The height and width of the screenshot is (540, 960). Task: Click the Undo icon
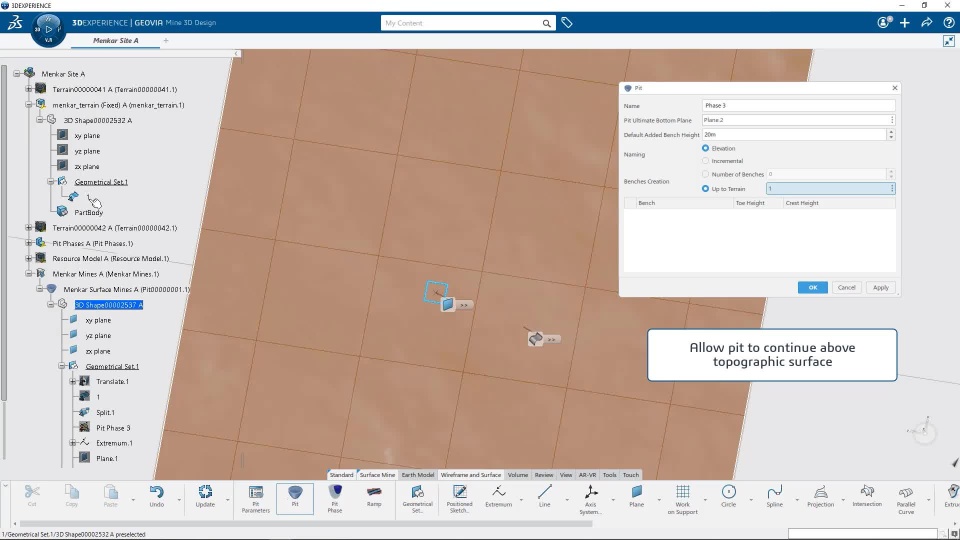coord(157,495)
